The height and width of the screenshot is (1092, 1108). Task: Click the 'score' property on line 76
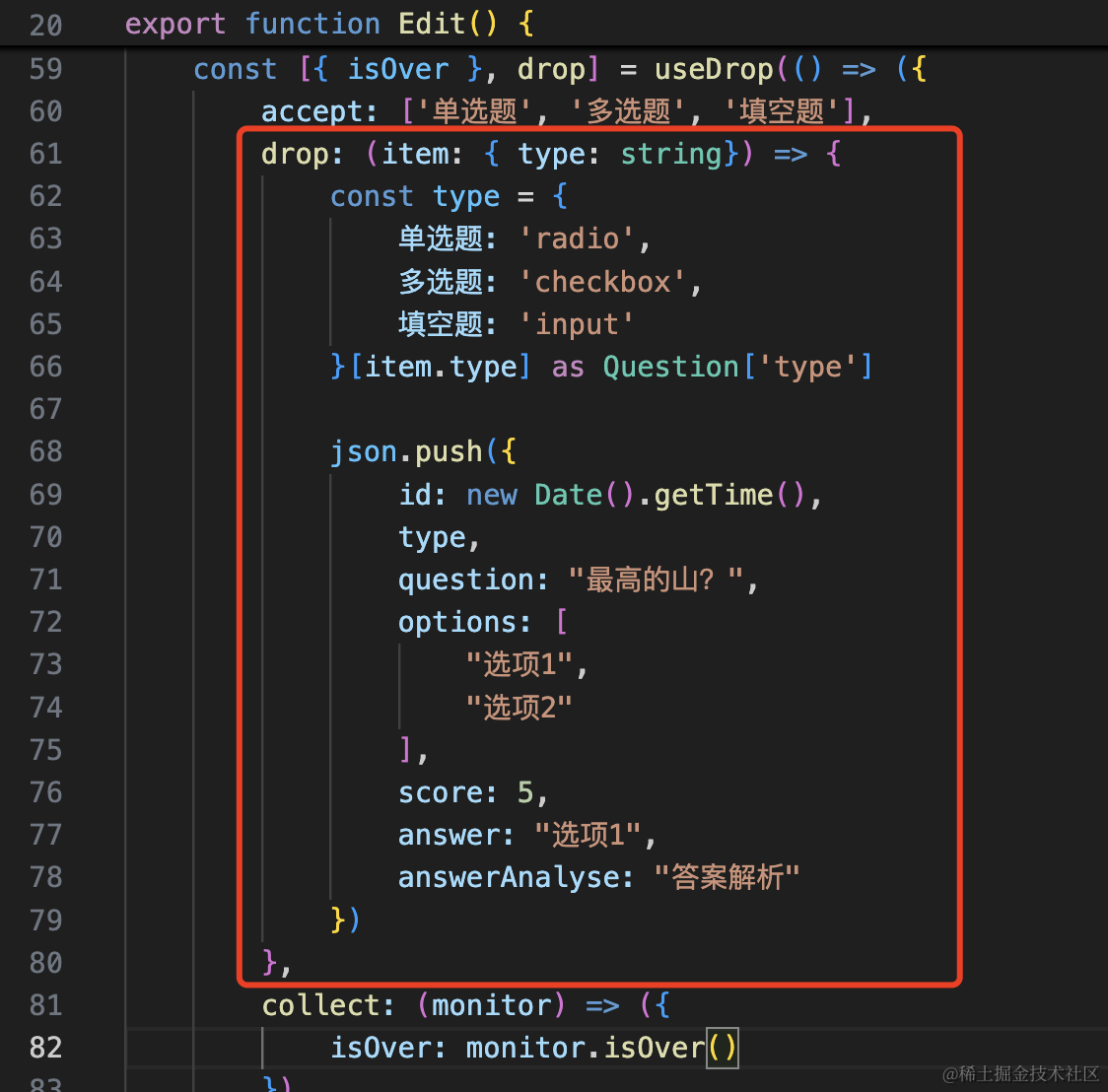440,792
